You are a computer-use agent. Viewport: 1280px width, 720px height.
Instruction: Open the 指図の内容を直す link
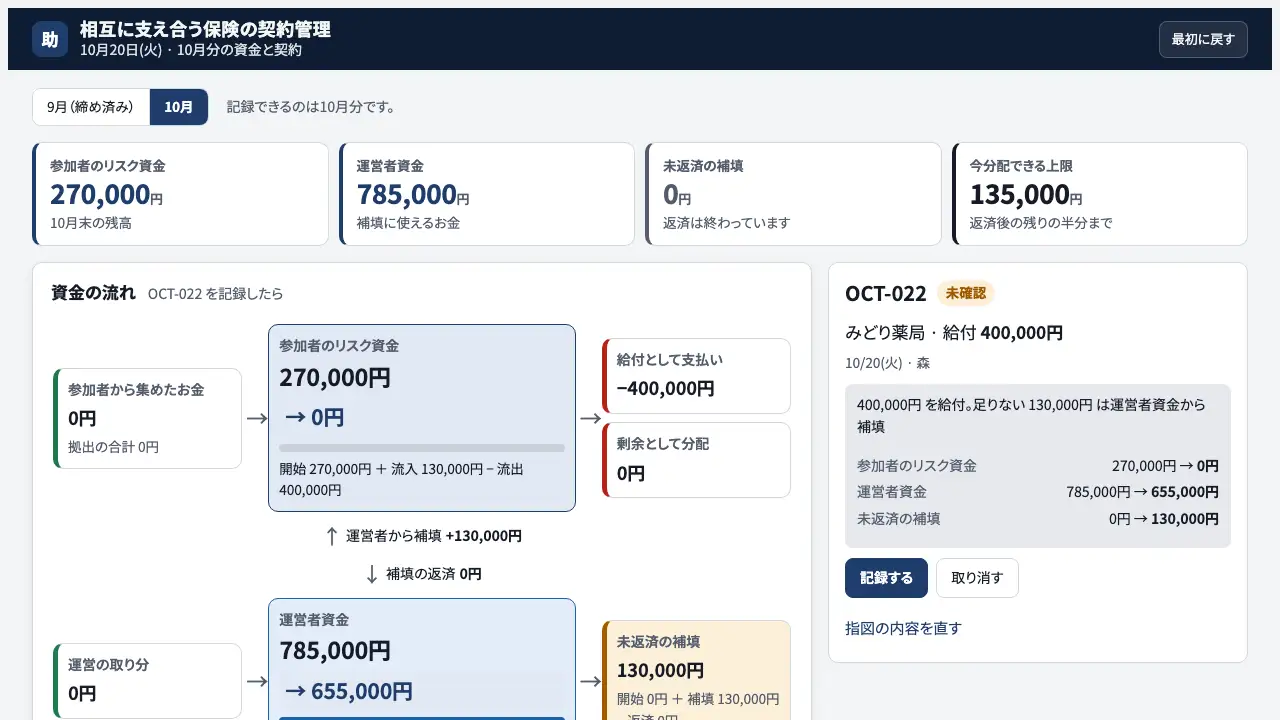903,628
